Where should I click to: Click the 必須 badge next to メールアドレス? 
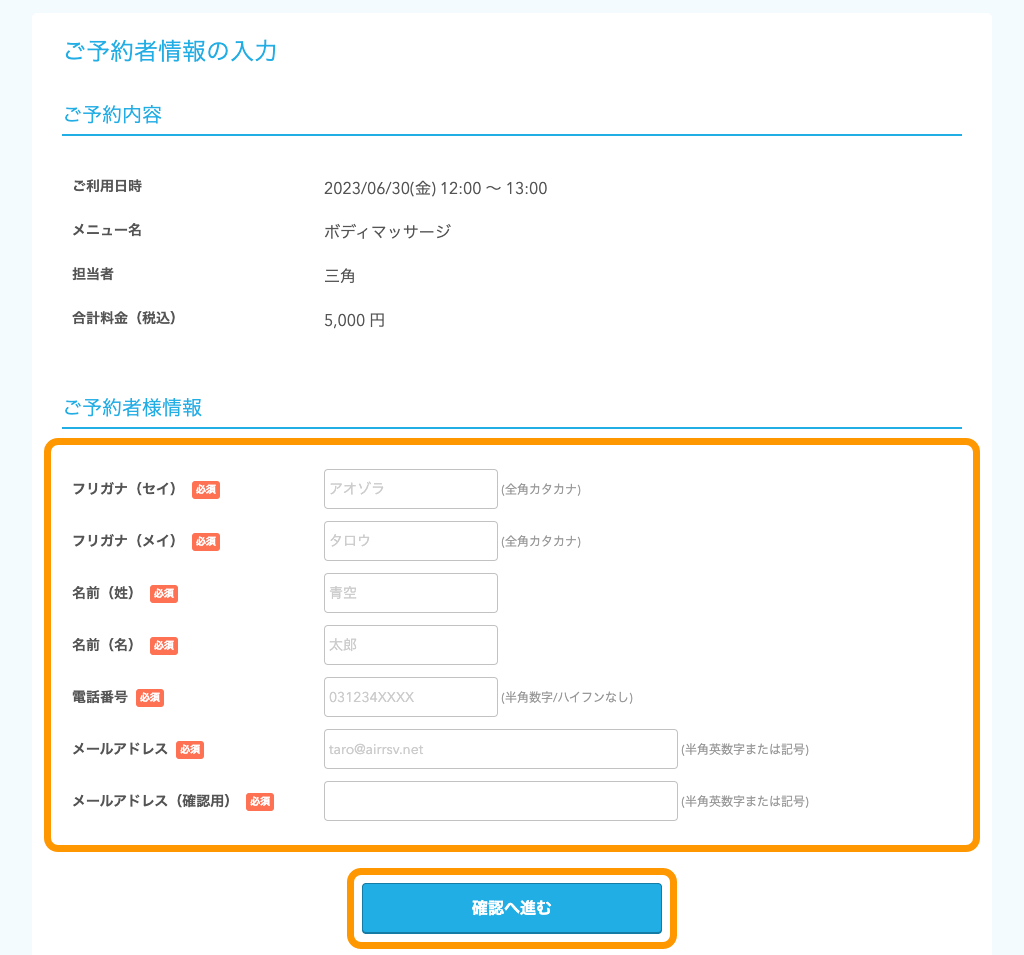tap(190, 750)
